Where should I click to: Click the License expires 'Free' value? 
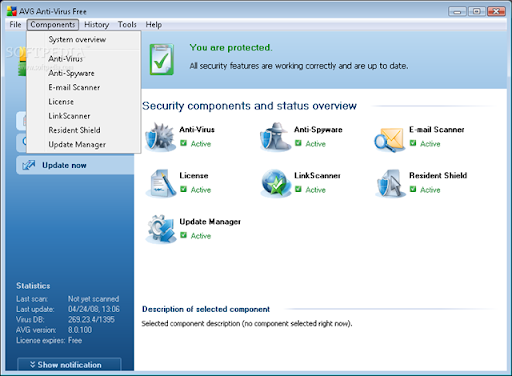pyautogui.click(x=75, y=340)
